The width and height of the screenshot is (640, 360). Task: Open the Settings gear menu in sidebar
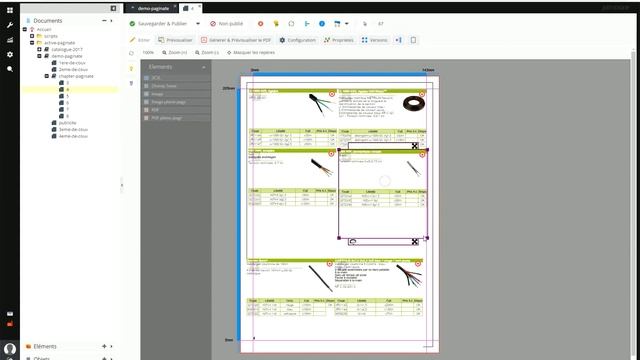pos(10,54)
